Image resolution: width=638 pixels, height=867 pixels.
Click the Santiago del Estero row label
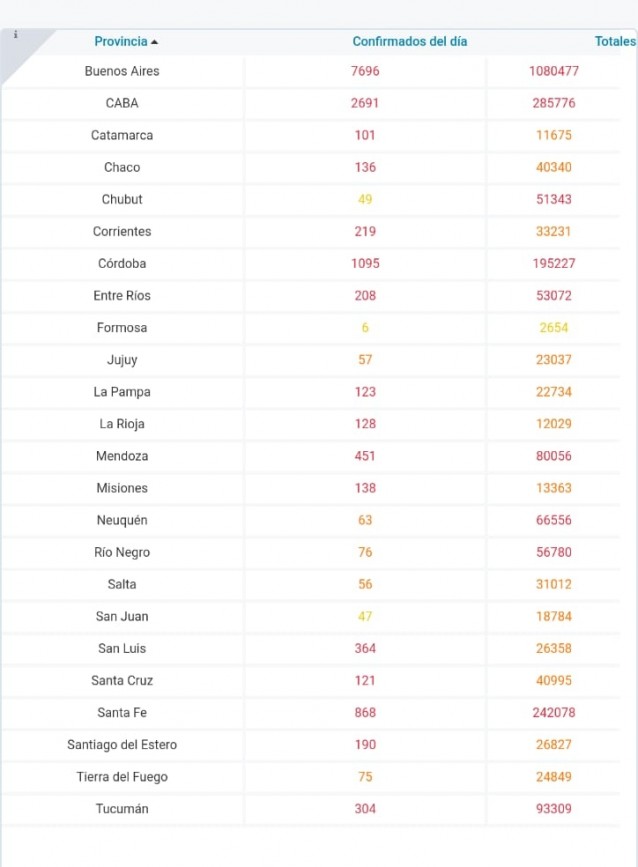pyautogui.click(x=122, y=744)
